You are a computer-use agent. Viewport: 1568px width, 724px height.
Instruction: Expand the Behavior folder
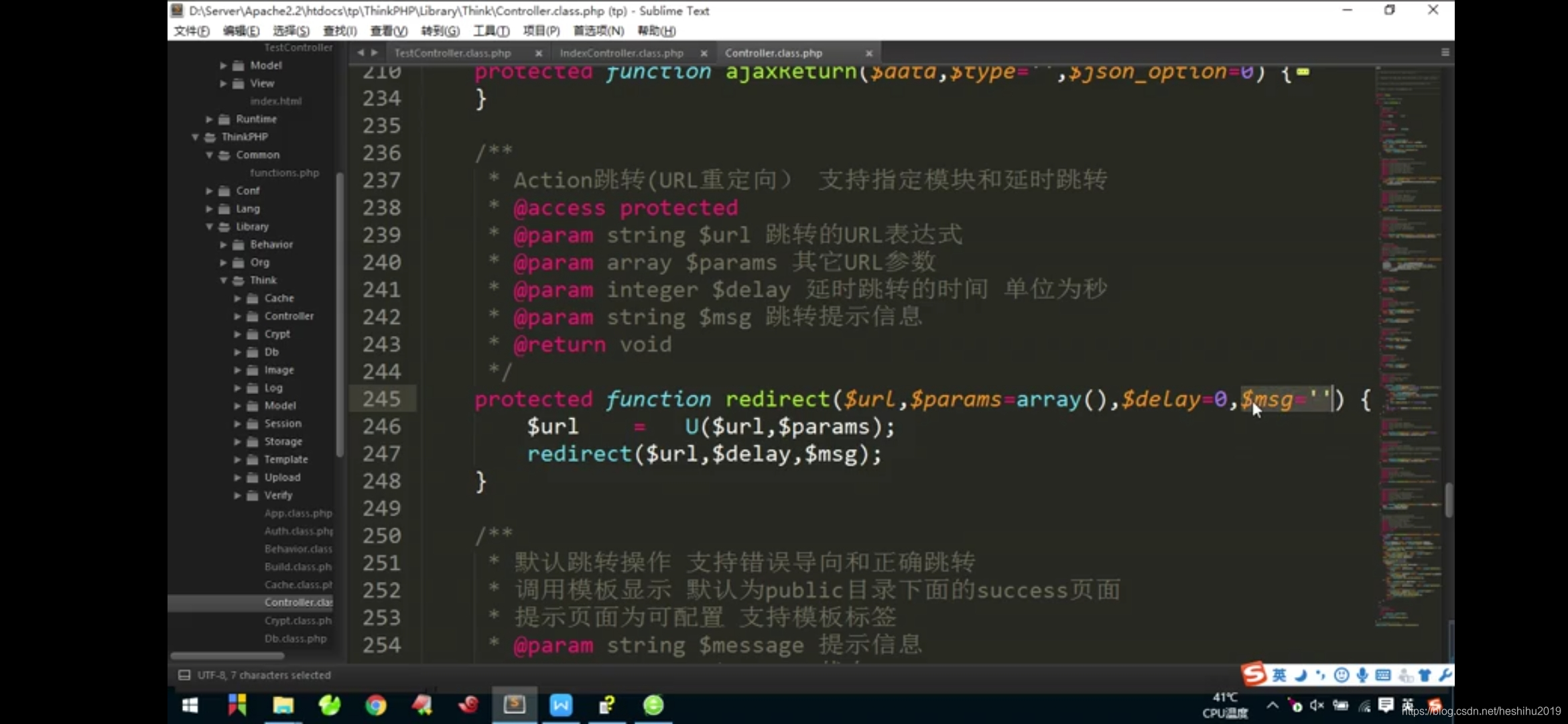coord(223,245)
